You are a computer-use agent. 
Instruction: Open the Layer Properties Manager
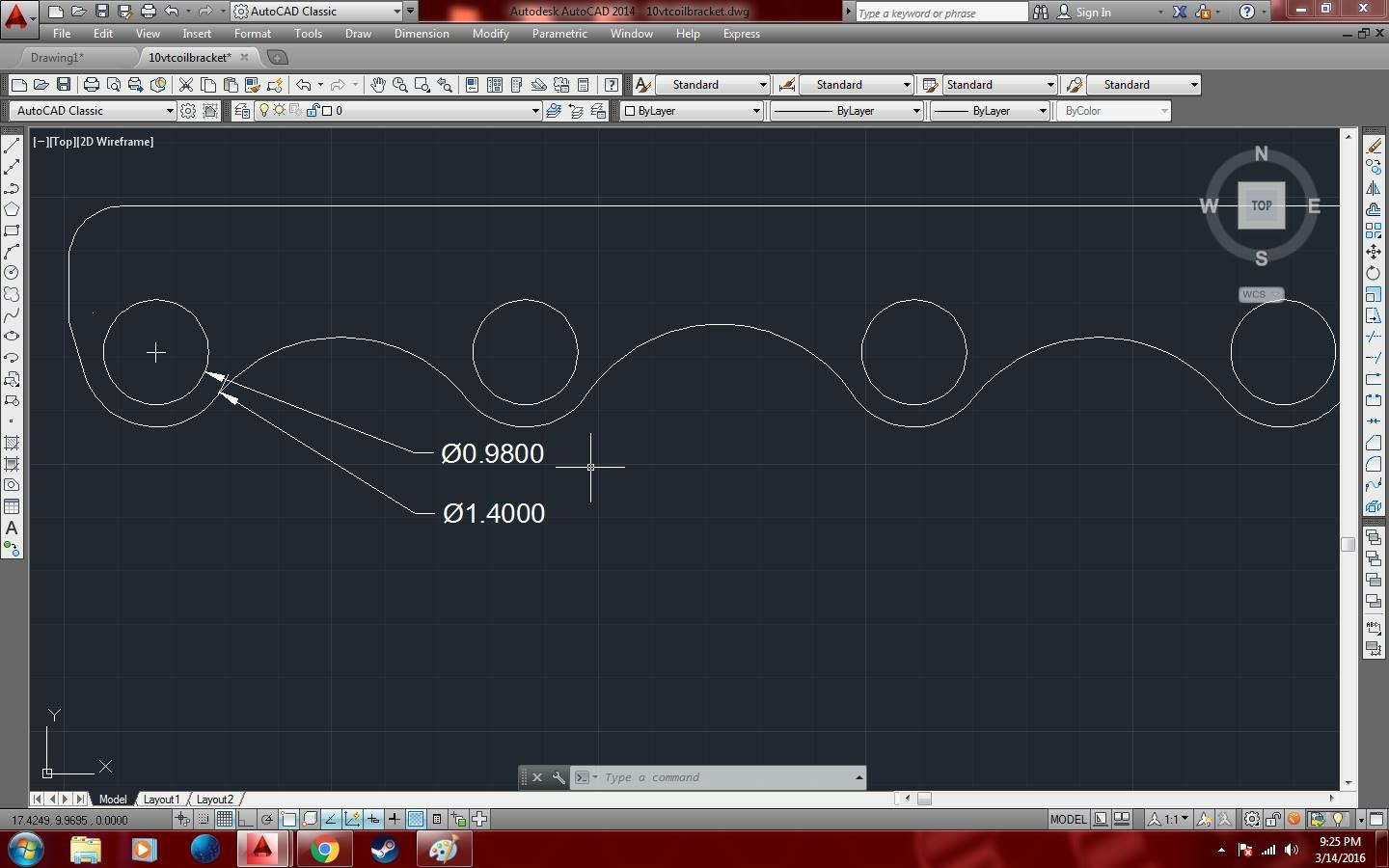[x=242, y=111]
